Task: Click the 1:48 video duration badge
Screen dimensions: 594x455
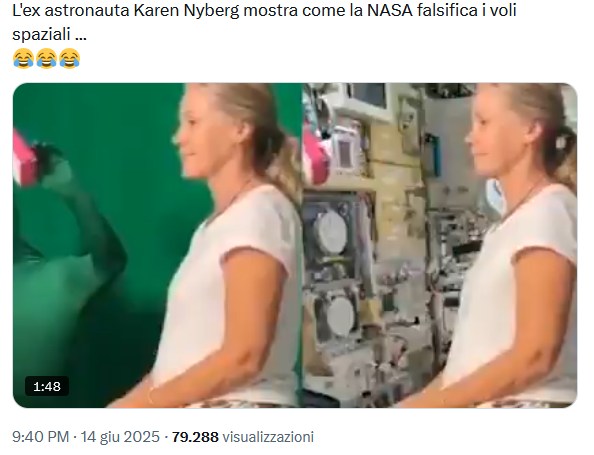Action: 47,386
